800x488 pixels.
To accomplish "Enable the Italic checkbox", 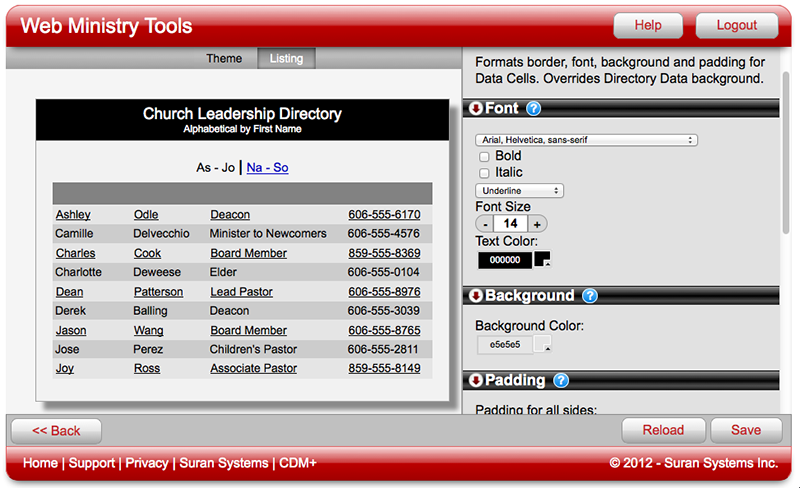I will (x=485, y=174).
